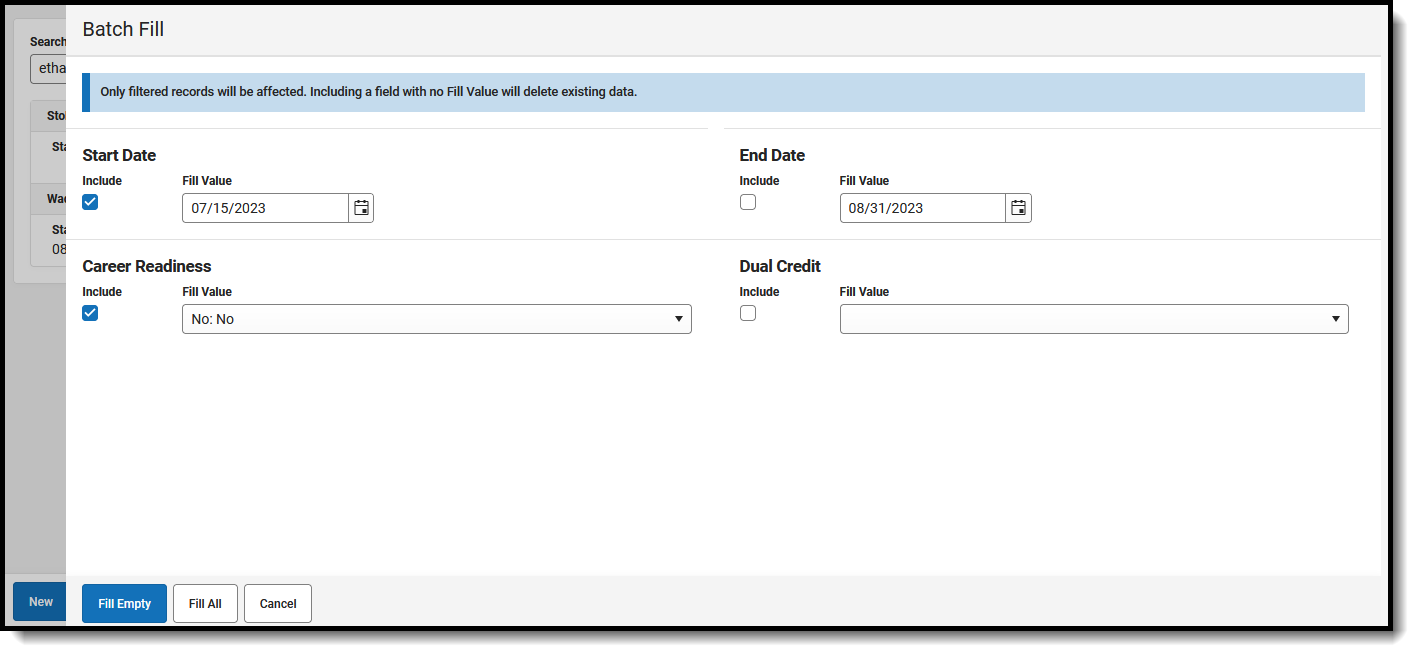The width and height of the screenshot is (1418, 656).
Task: Click the Fill Empty button
Action: point(124,604)
